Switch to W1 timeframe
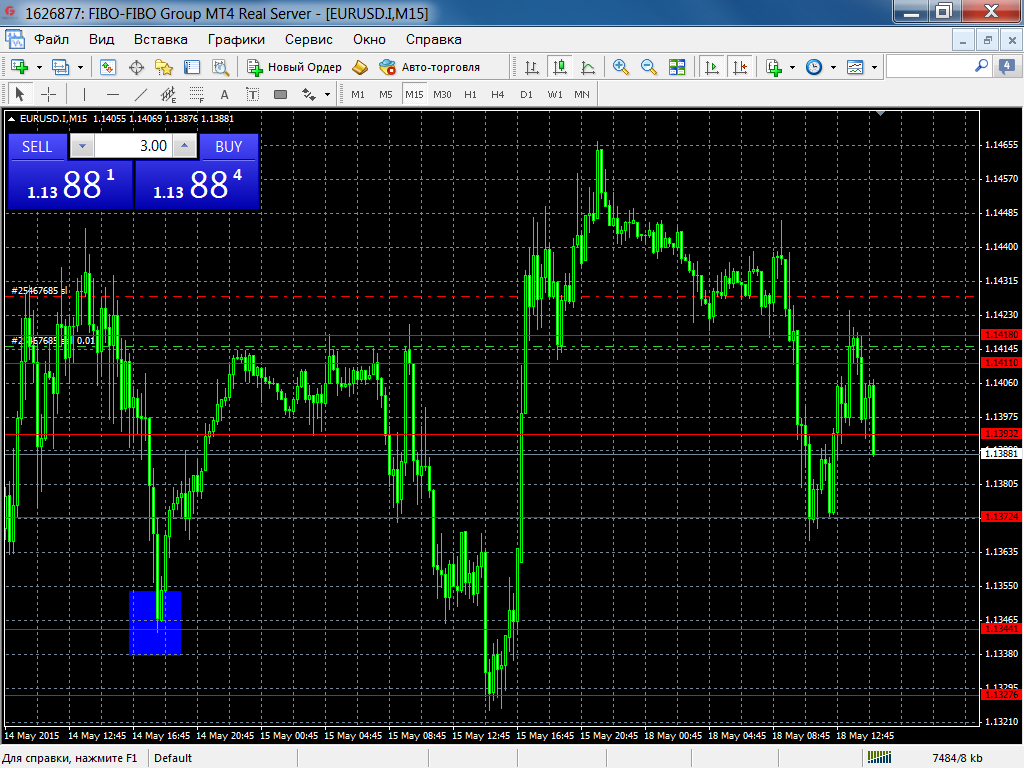Viewport: 1024px width, 768px height. (555, 95)
